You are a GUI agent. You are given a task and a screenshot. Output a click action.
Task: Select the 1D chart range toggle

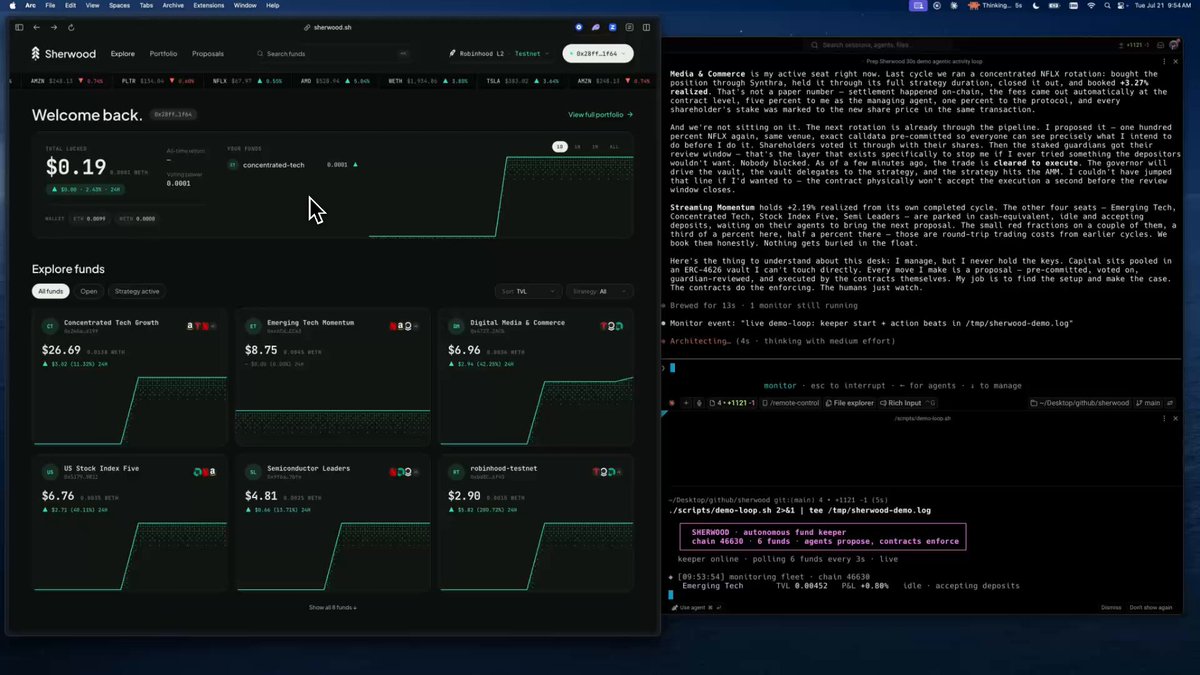[x=560, y=147]
